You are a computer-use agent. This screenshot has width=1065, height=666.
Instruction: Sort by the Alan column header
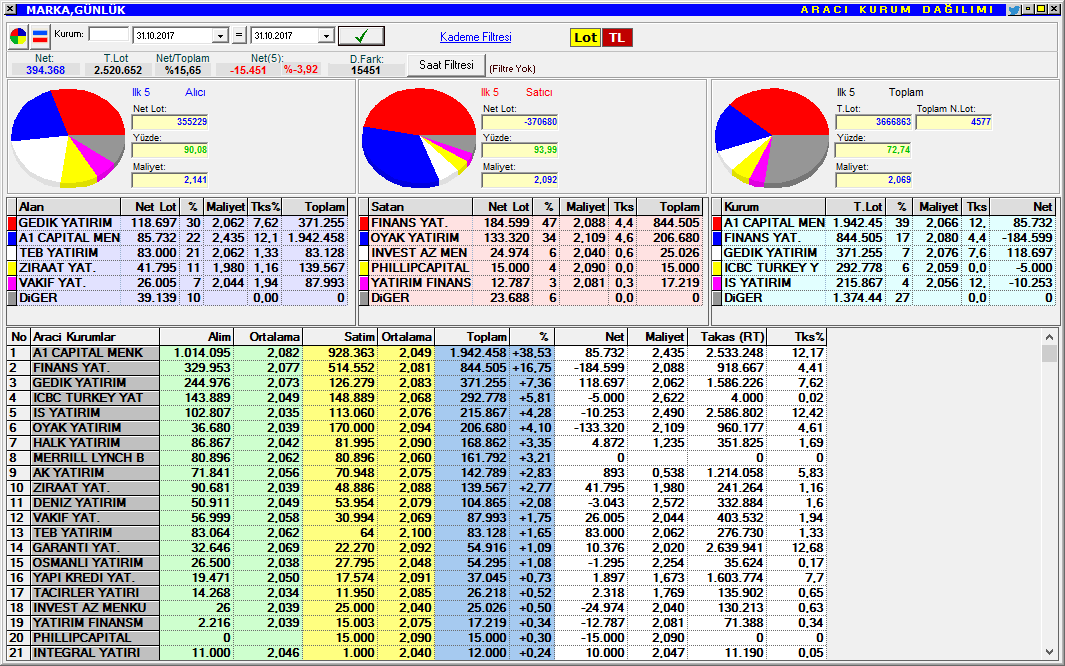(x=69, y=206)
